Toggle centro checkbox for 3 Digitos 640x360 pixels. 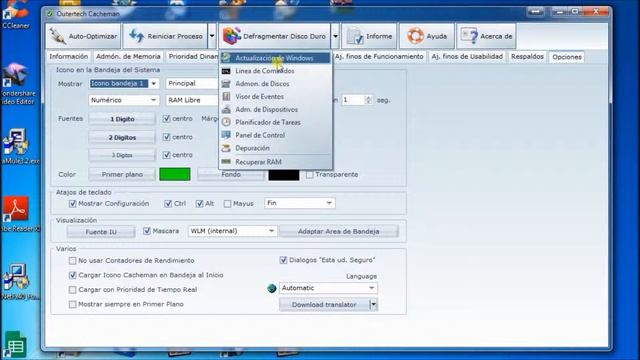pos(166,155)
